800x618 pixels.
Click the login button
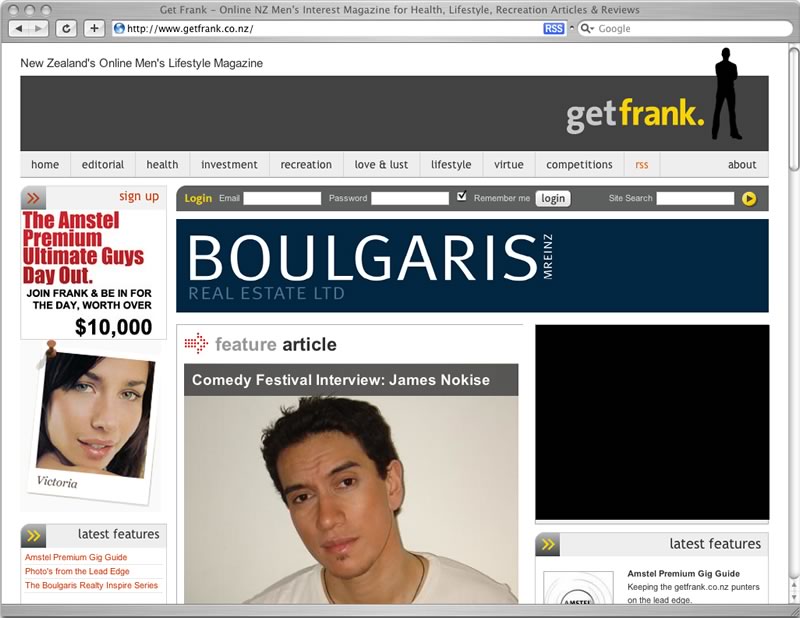click(553, 199)
